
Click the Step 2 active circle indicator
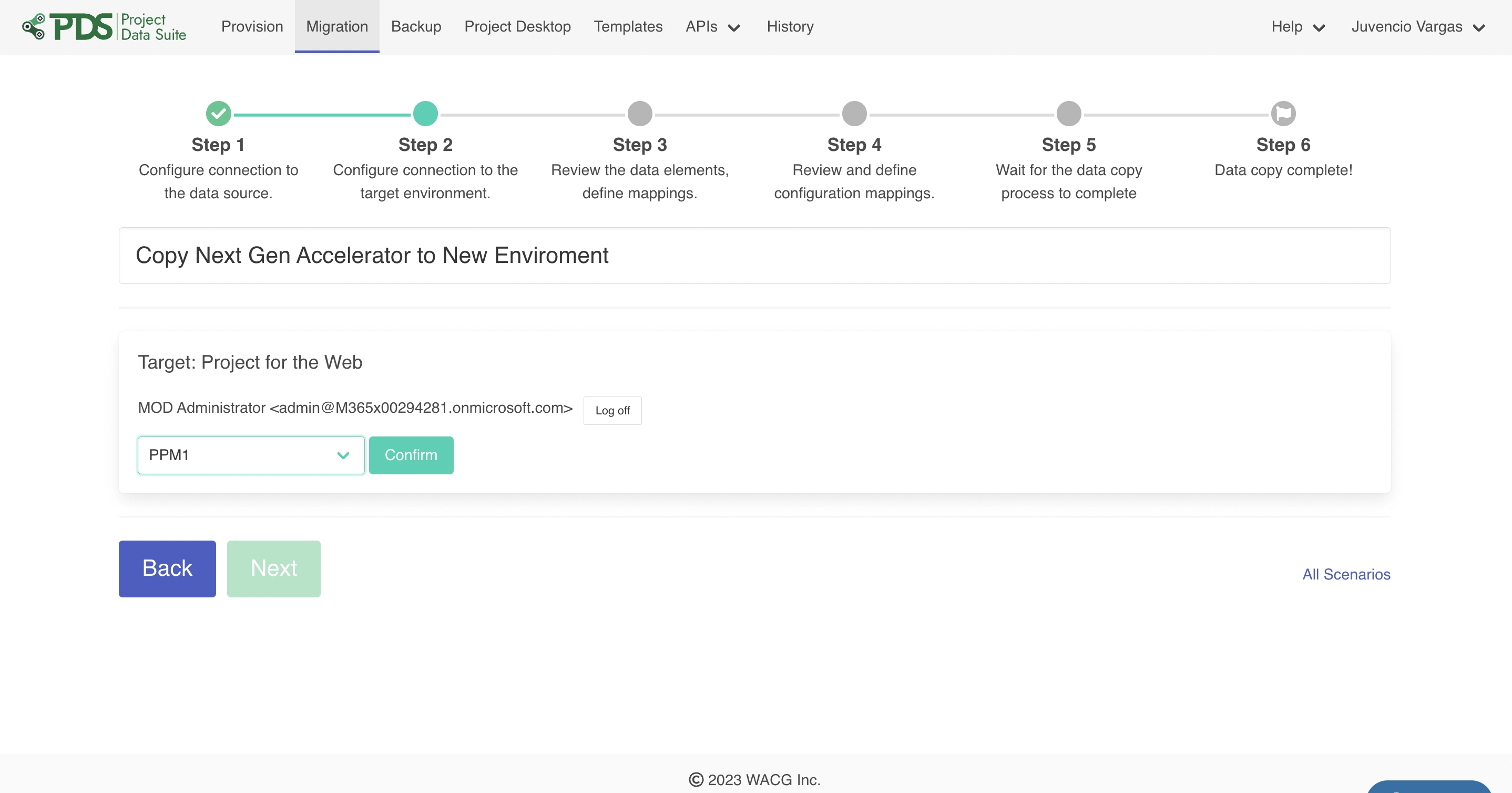(x=425, y=113)
